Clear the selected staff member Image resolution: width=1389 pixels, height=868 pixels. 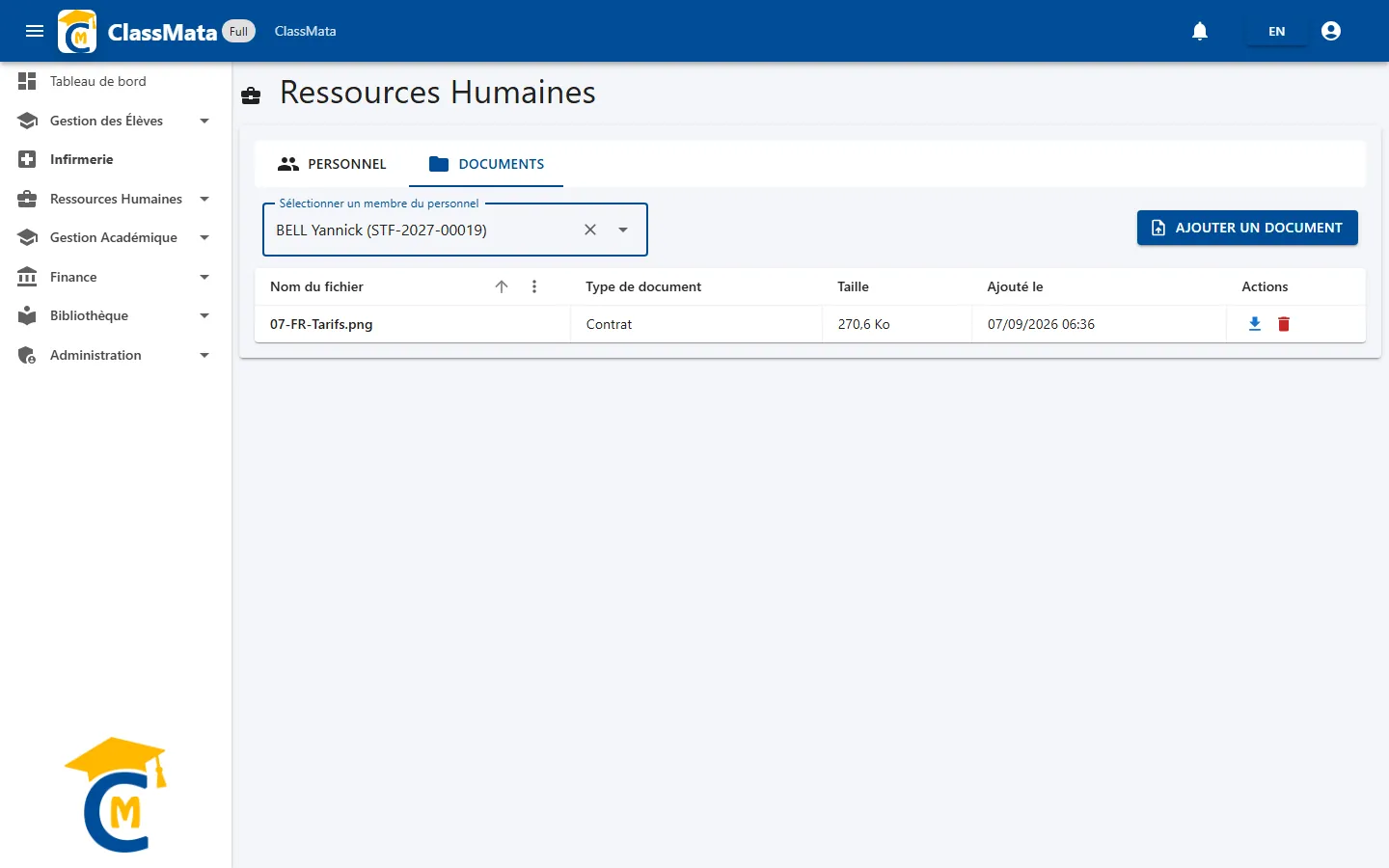click(x=590, y=230)
